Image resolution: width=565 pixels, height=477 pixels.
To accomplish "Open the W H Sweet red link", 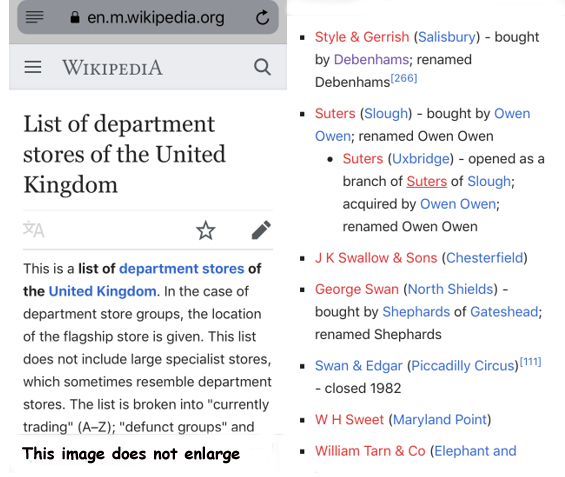I will coord(350,420).
